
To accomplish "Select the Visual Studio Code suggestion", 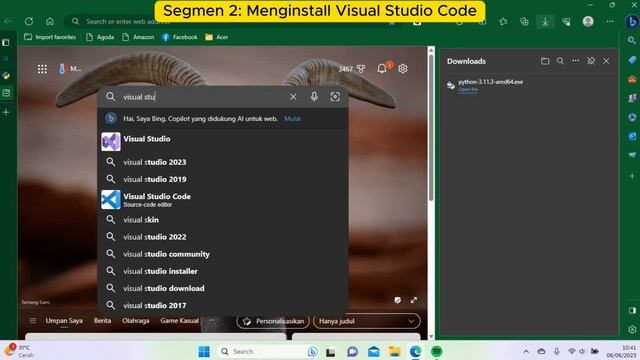I will [223, 200].
